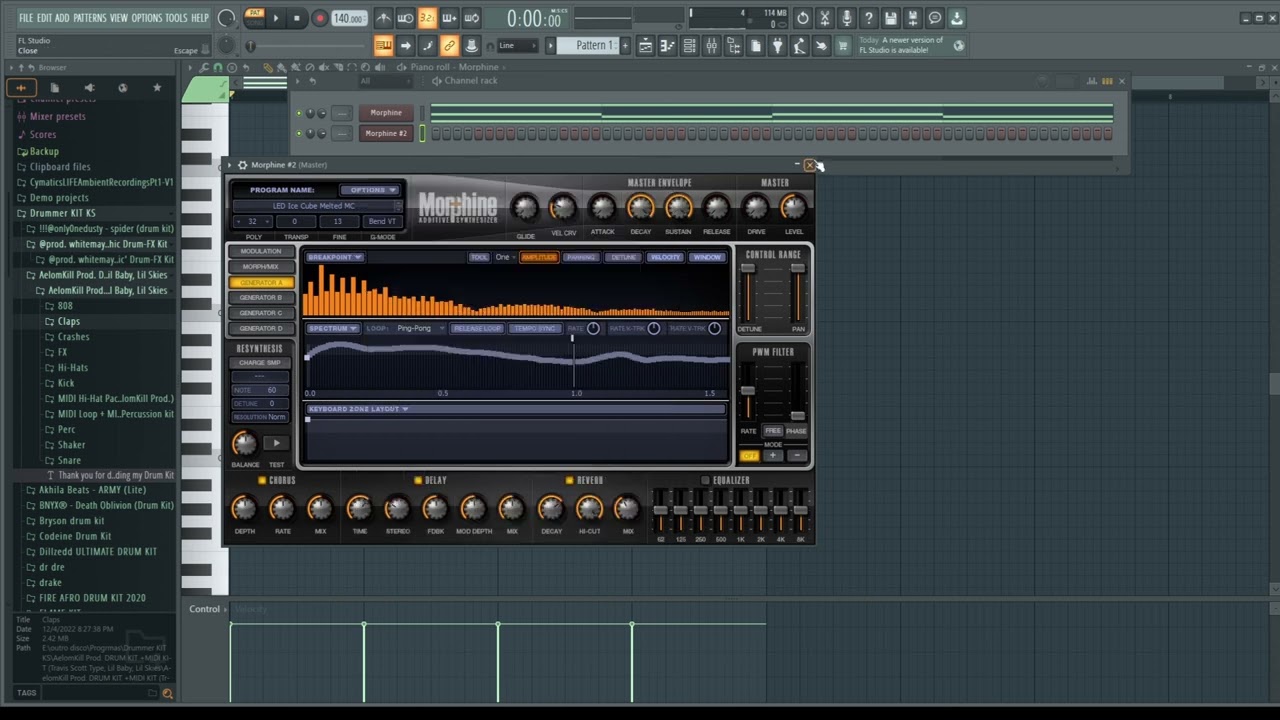Select the Claps folder in browser
The height and width of the screenshot is (720, 1280).
click(x=69, y=321)
